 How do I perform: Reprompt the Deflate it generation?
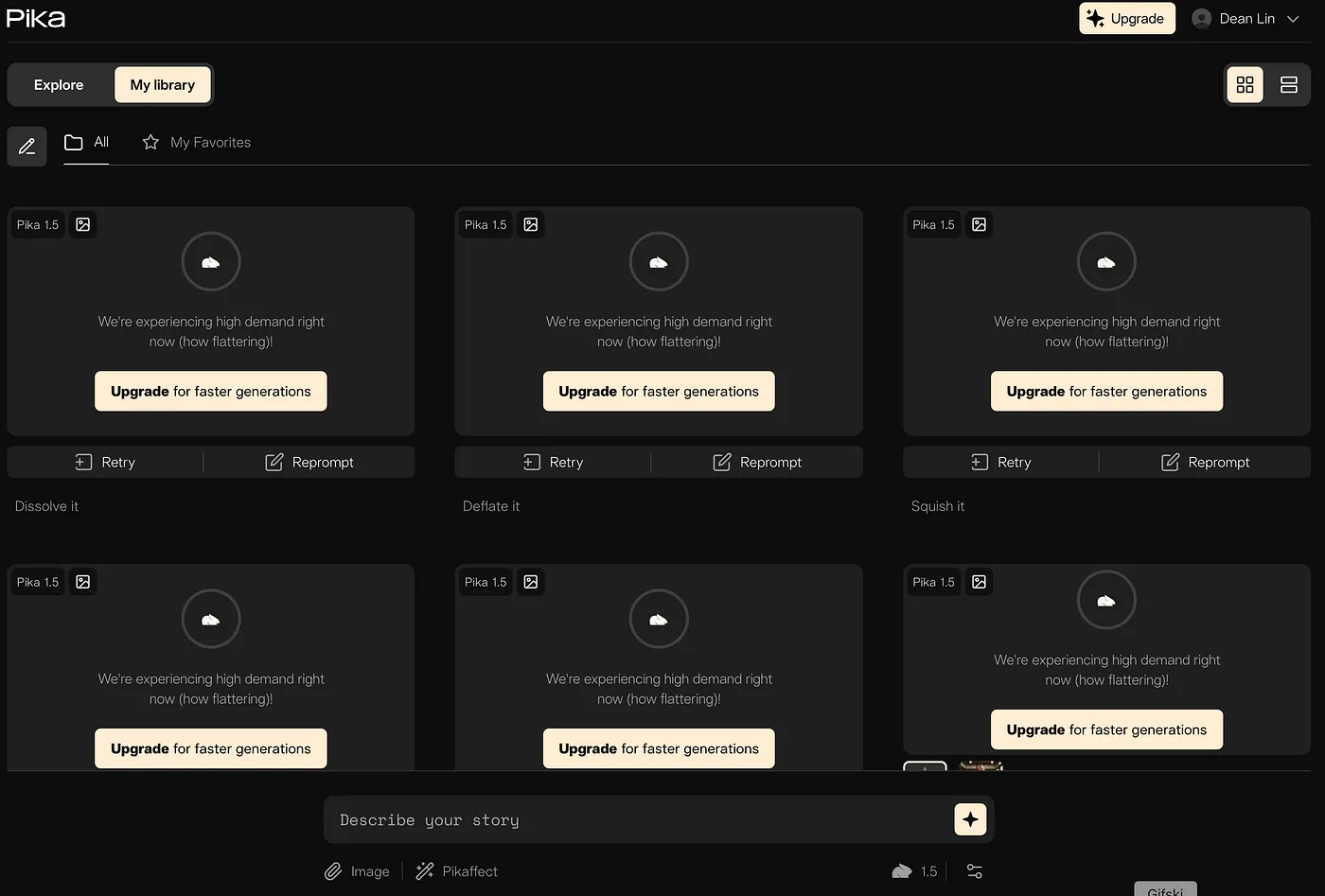pos(757,463)
